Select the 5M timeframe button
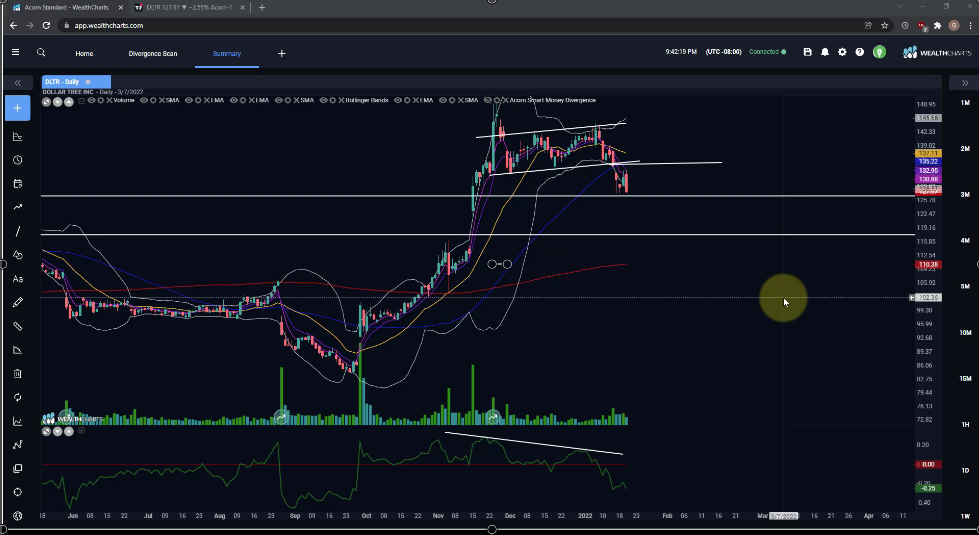 (965, 287)
